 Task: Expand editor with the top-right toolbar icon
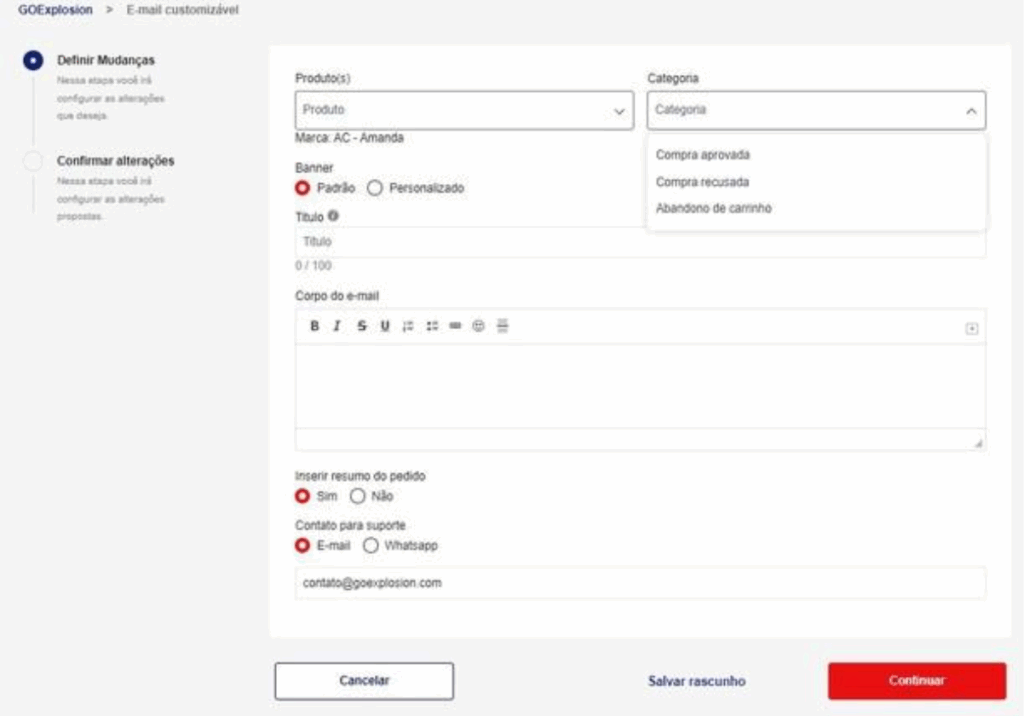(971, 328)
